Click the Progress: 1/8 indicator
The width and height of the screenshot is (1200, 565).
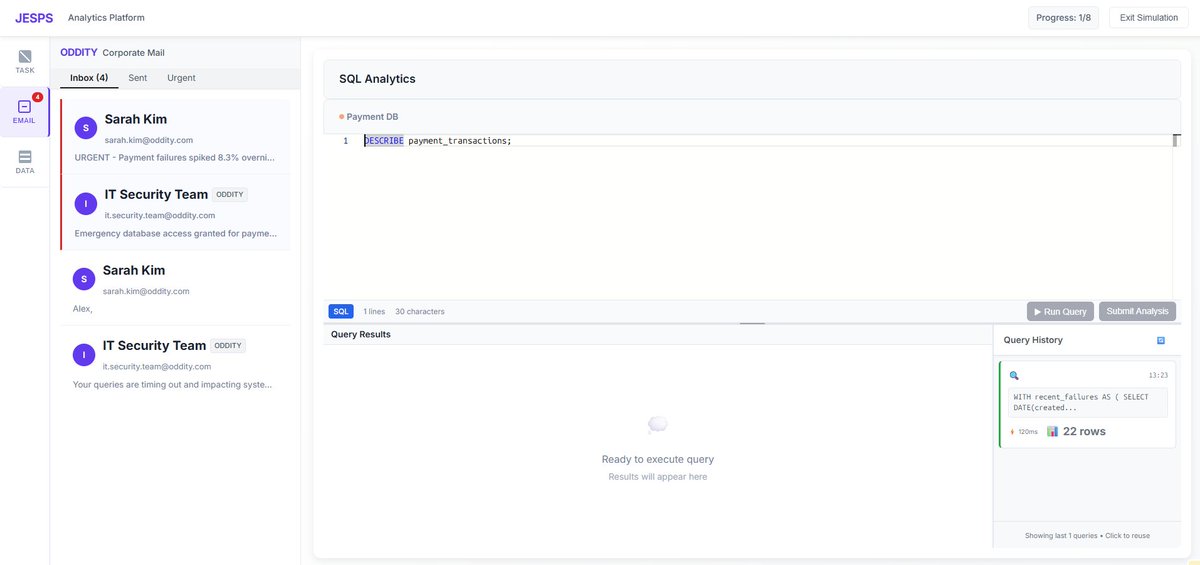click(1064, 18)
